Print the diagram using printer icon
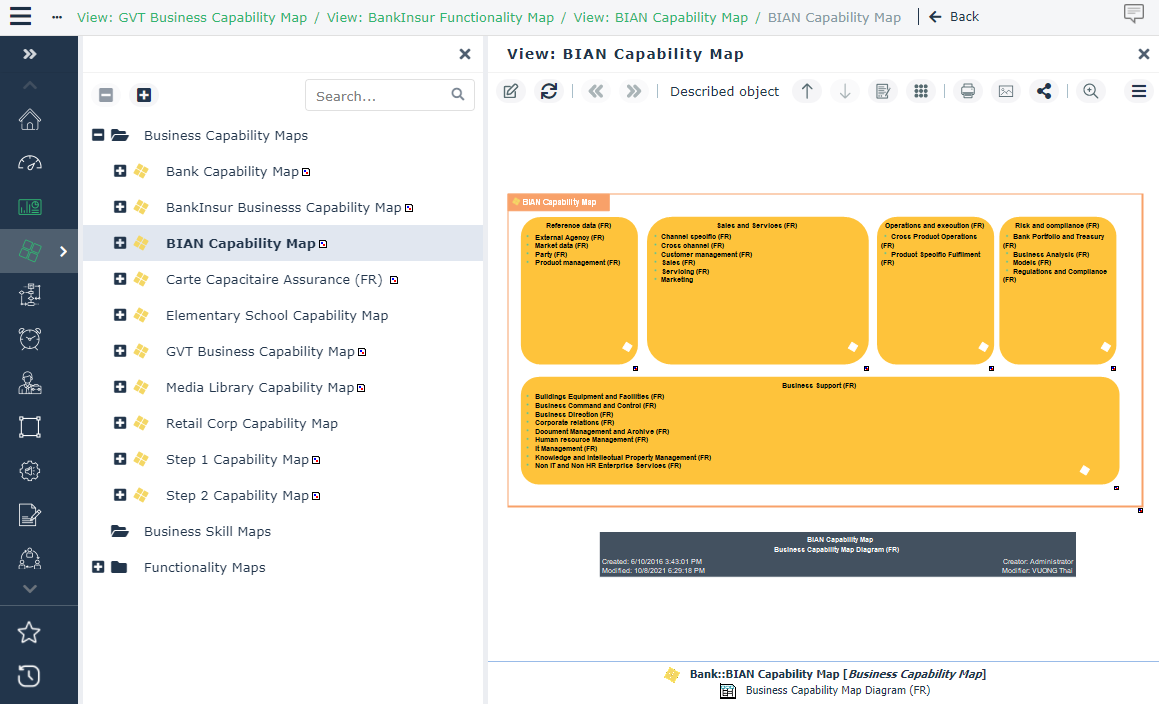Viewport: 1159px width, 704px height. click(967, 91)
